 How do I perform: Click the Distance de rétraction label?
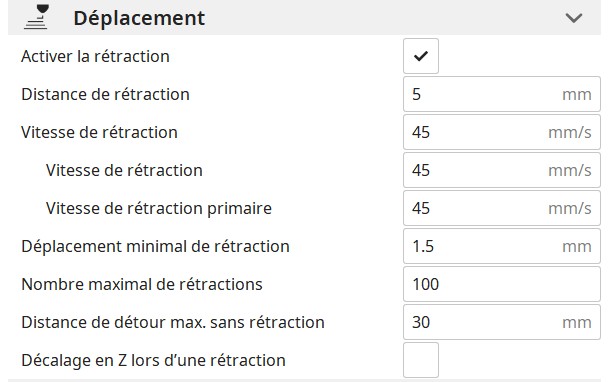(106, 94)
